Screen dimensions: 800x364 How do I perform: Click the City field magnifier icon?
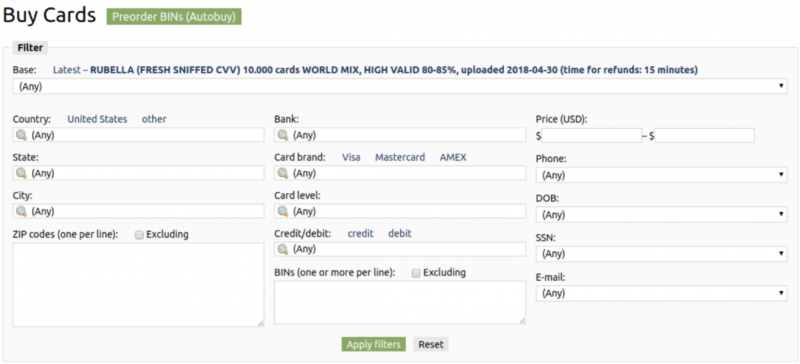pyautogui.click(x=21, y=211)
